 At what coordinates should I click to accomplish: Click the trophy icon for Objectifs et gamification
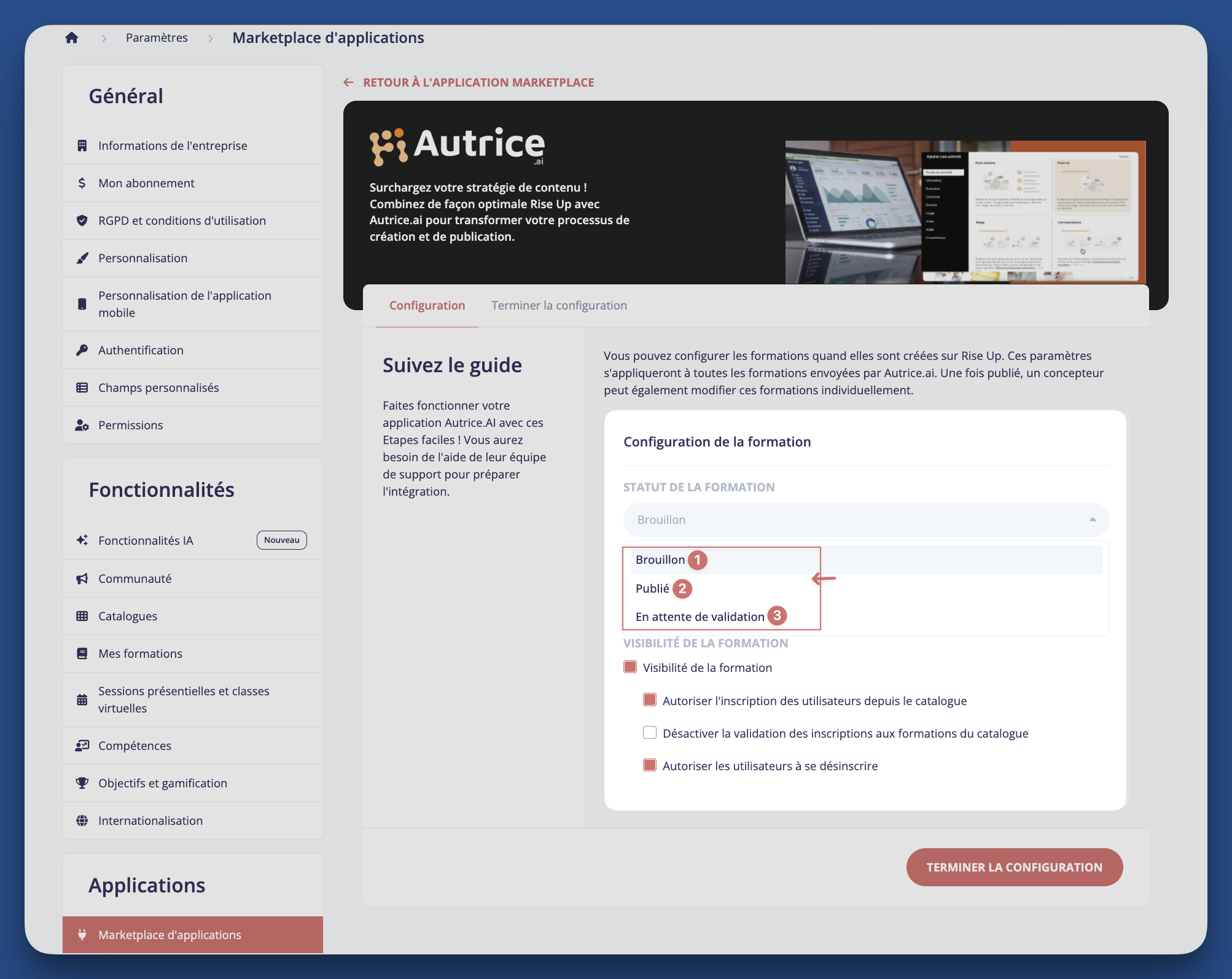point(82,783)
